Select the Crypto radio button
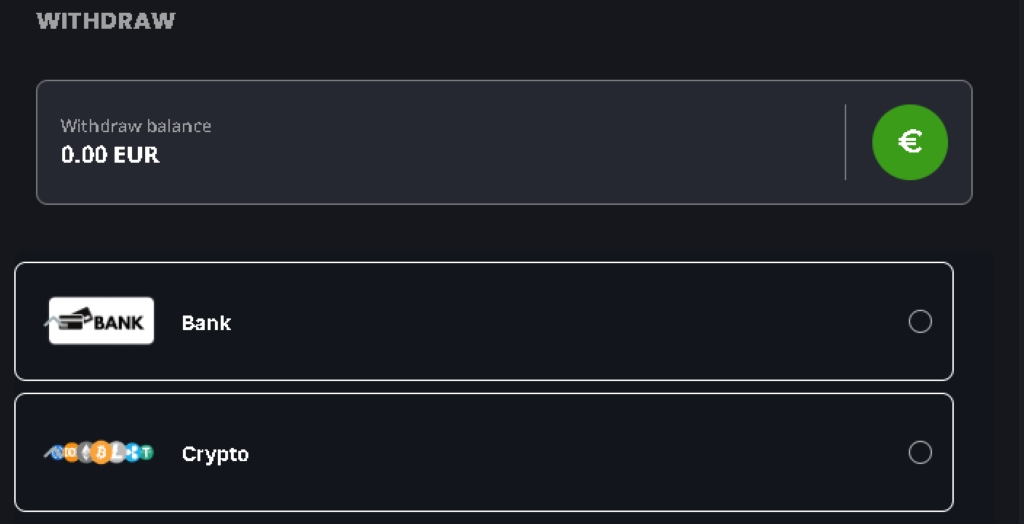 tap(920, 453)
